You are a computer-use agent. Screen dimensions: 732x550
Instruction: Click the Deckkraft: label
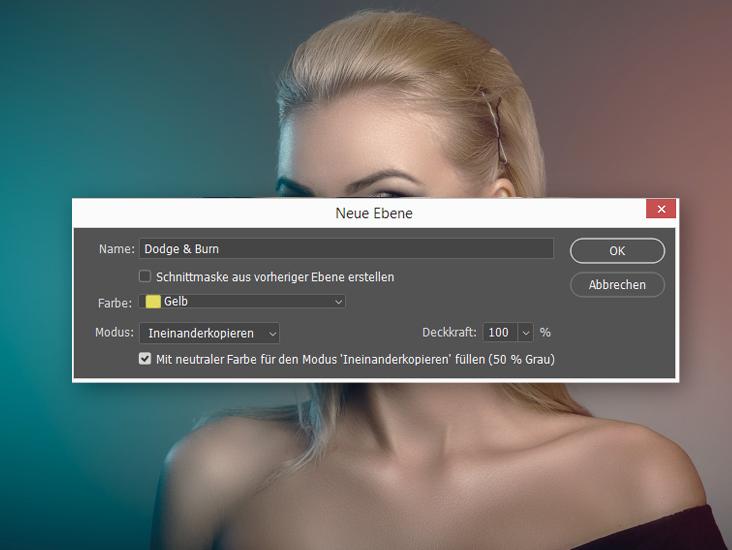tap(450, 333)
